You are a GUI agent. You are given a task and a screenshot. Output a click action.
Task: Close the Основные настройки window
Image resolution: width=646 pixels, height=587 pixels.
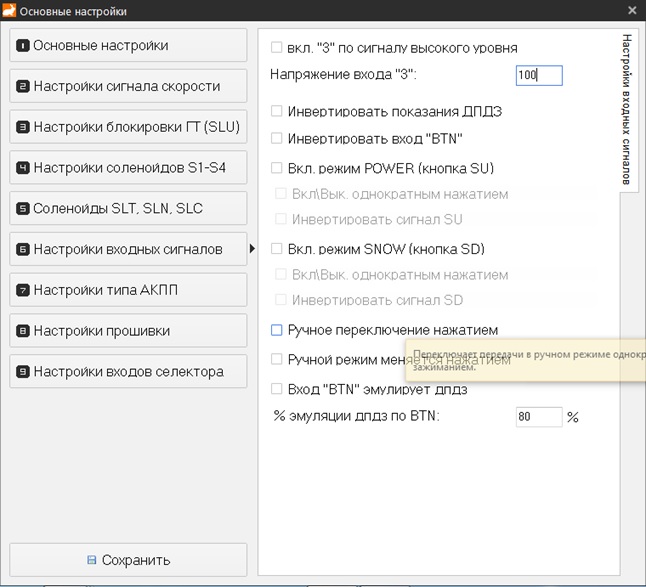pos(631,11)
